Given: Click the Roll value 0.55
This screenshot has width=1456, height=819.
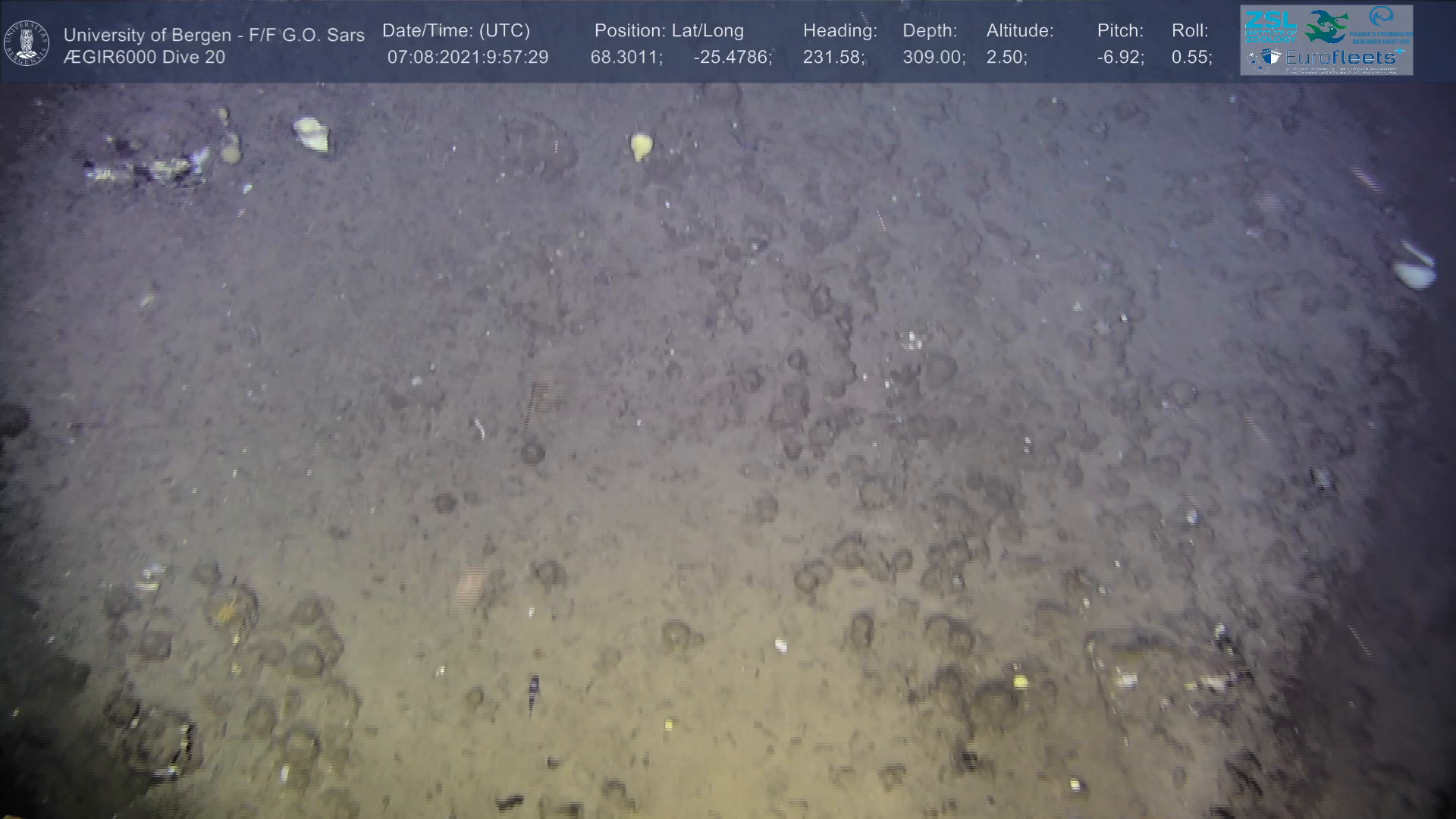Looking at the screenshot, I should [1191, 58].
